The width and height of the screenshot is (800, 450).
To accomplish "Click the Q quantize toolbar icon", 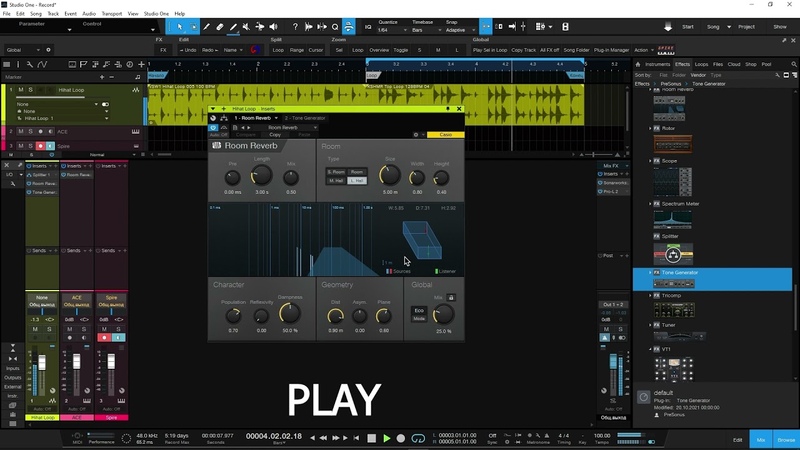I will [x=335, y=27].
